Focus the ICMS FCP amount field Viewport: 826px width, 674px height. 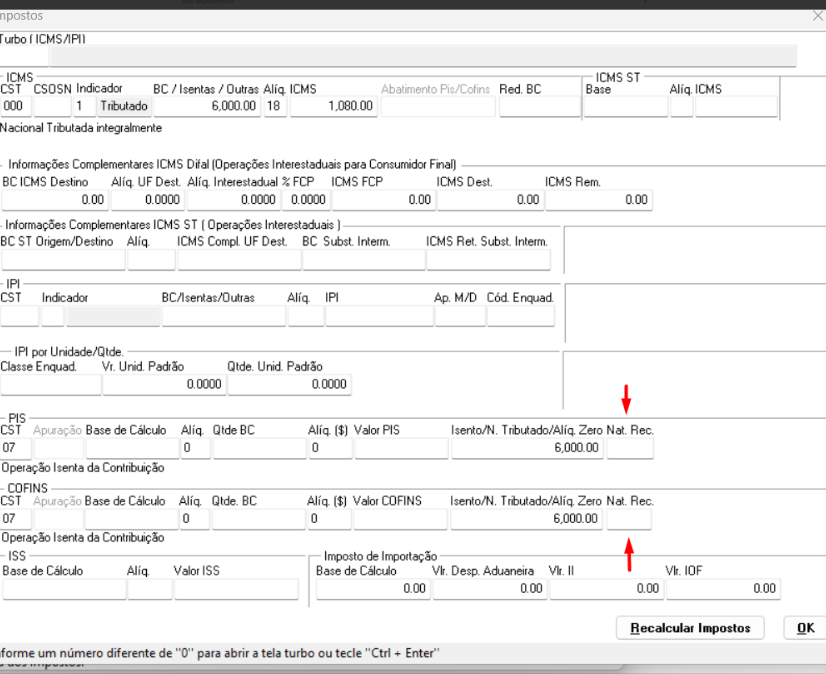coord(384,200)
